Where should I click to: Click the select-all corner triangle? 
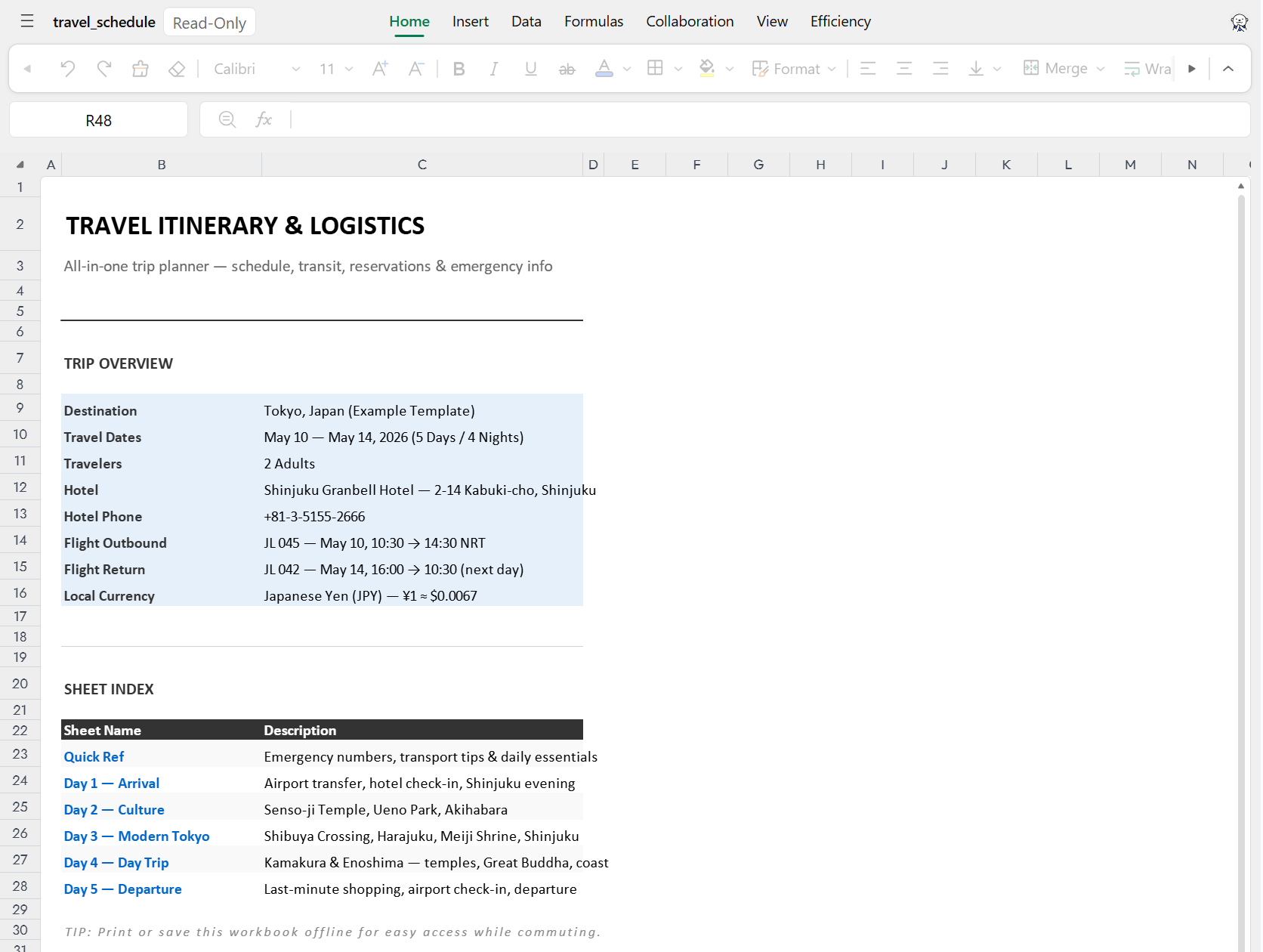[20, 165]
